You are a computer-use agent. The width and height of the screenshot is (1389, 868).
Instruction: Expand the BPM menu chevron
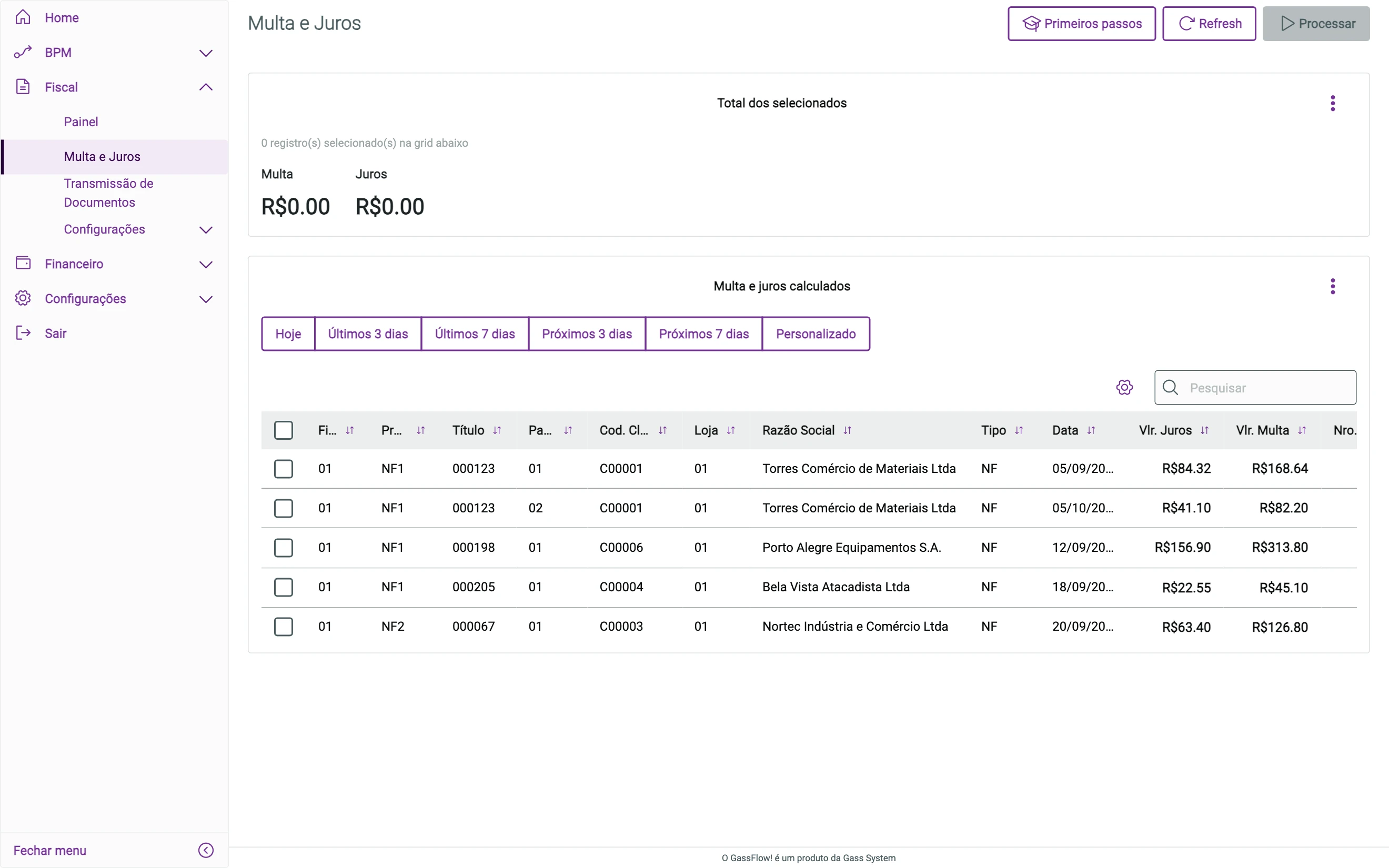pos(206,53)
